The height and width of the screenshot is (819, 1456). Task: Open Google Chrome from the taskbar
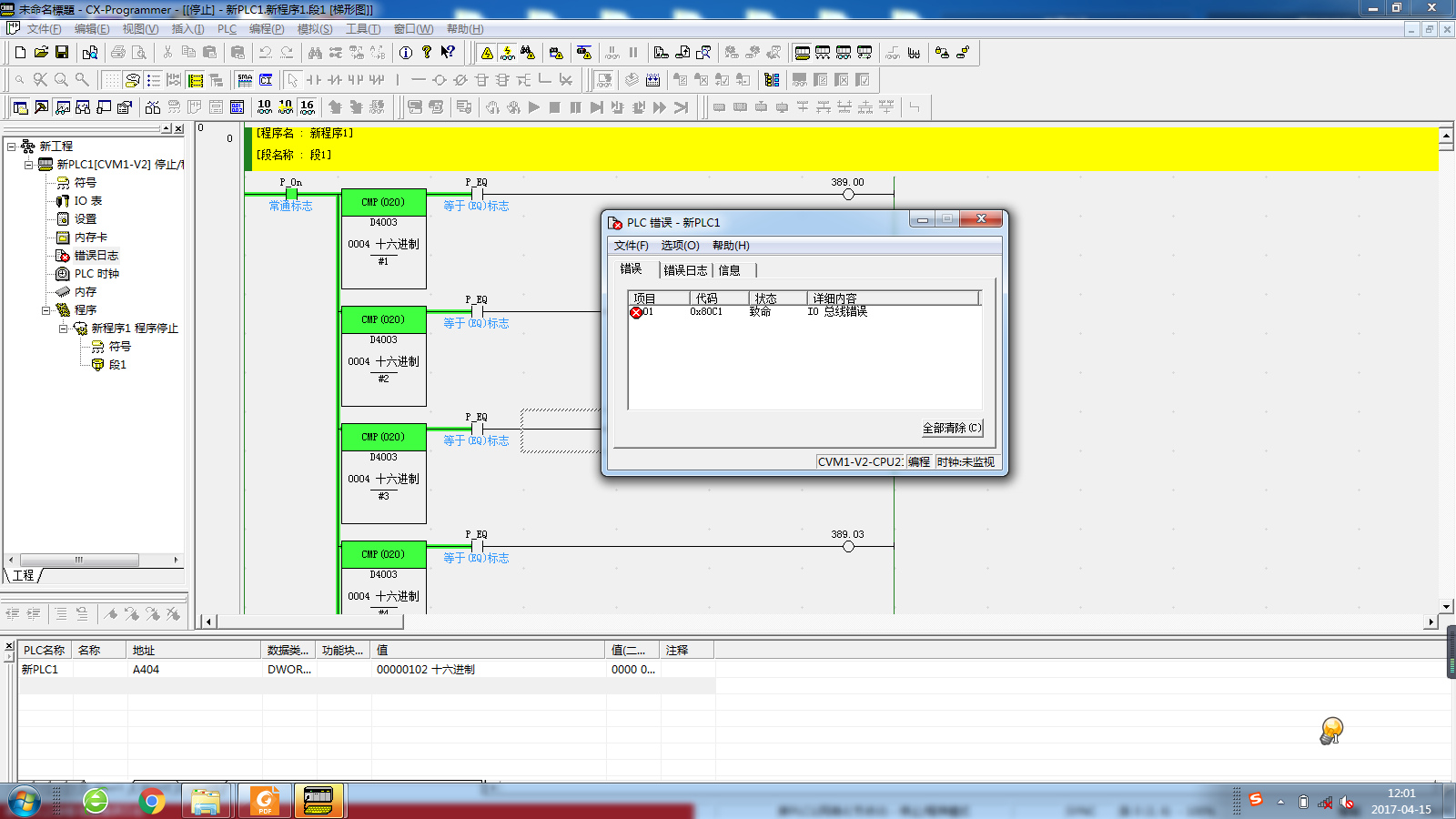(152, 801)
